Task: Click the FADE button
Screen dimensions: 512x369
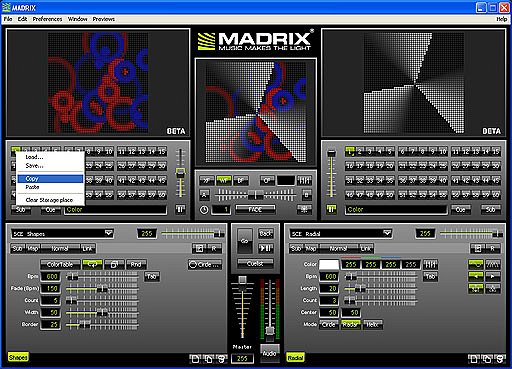Action: tap(255, 210)
